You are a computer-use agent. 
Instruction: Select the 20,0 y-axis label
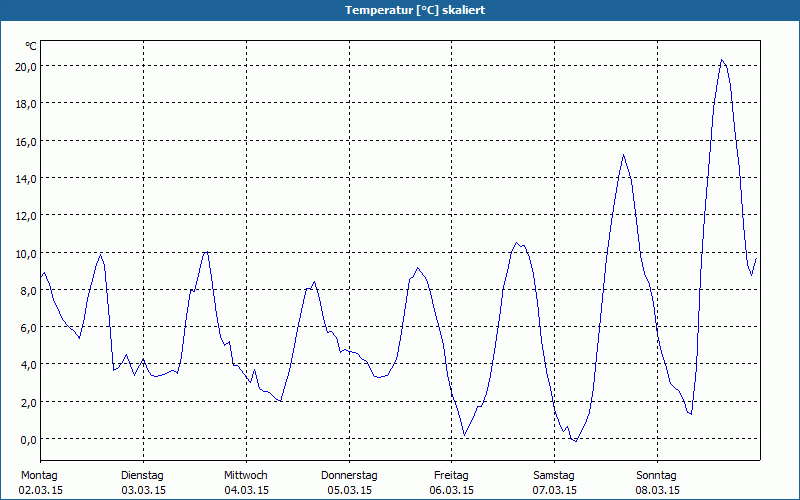click(25, 66)
